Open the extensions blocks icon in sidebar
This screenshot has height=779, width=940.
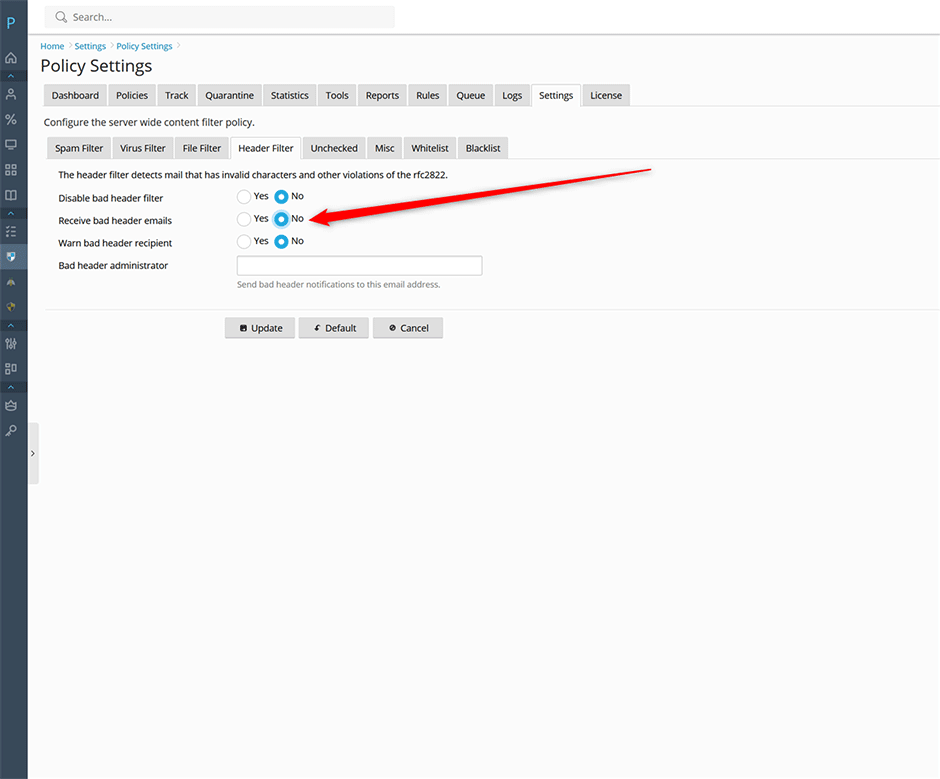11,368
